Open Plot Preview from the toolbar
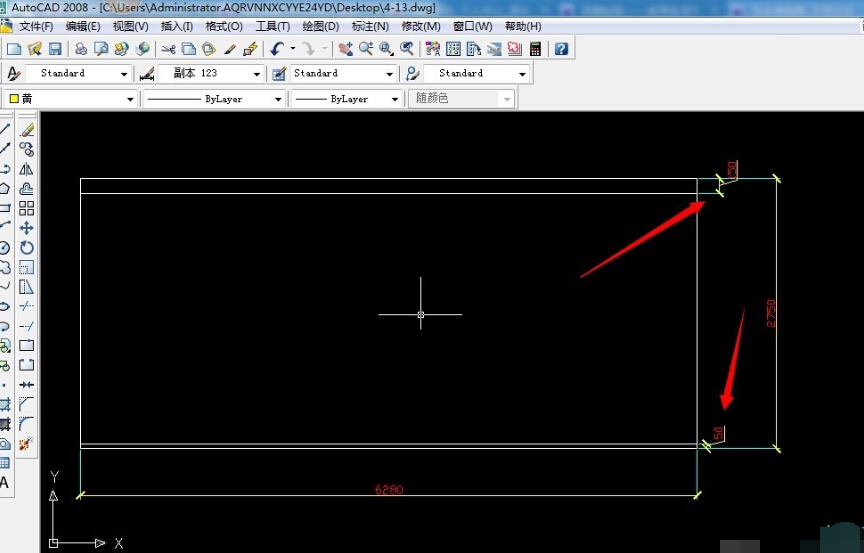The width and height of the screenshot is (864, 553). 101,49
